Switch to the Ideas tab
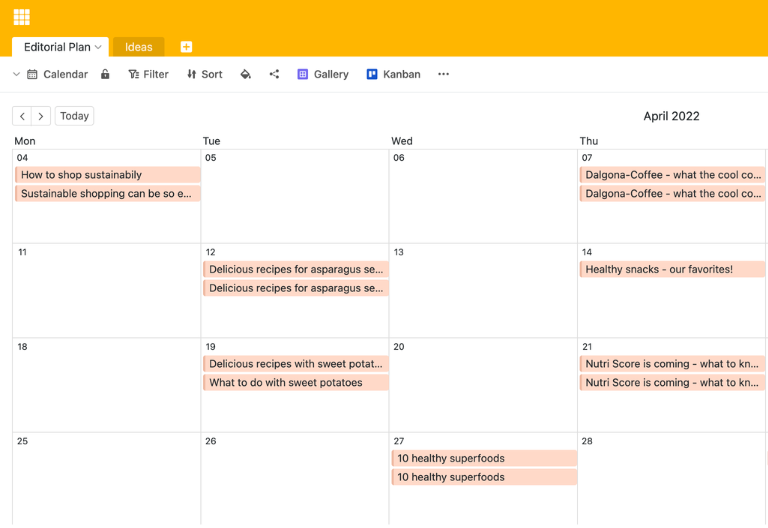The width and height of the screenshot is (768, 528). click(139, 47)
